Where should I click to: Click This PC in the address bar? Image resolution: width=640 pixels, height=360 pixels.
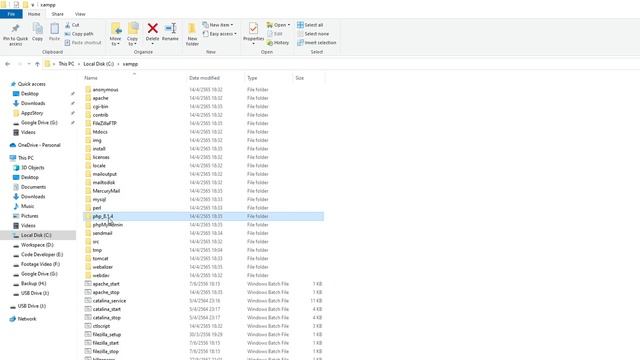coord(66,64)
